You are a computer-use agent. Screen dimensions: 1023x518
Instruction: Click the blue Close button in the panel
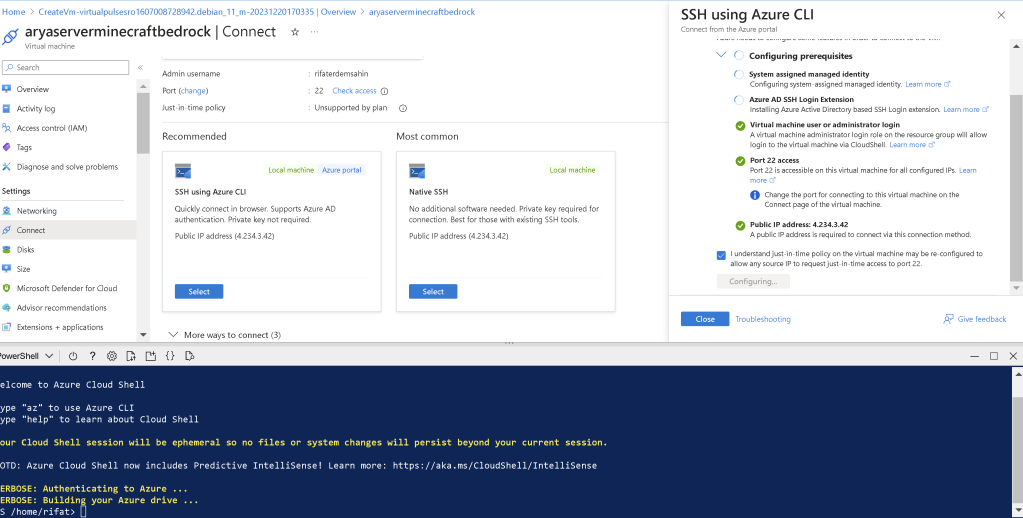(705, 319)
